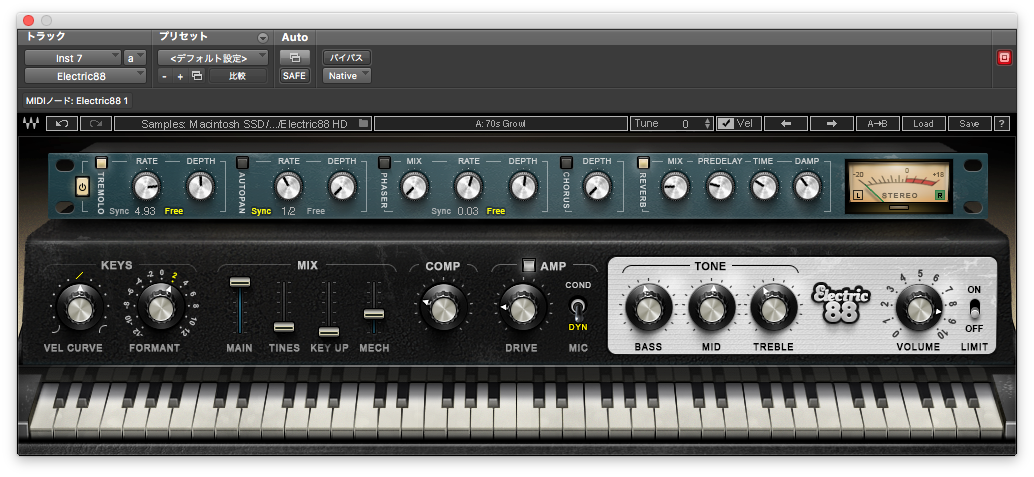1034x477 pixels.
Task: Open the <デフォルト設定> preset dropdown
Action: (x=213, y=58)
